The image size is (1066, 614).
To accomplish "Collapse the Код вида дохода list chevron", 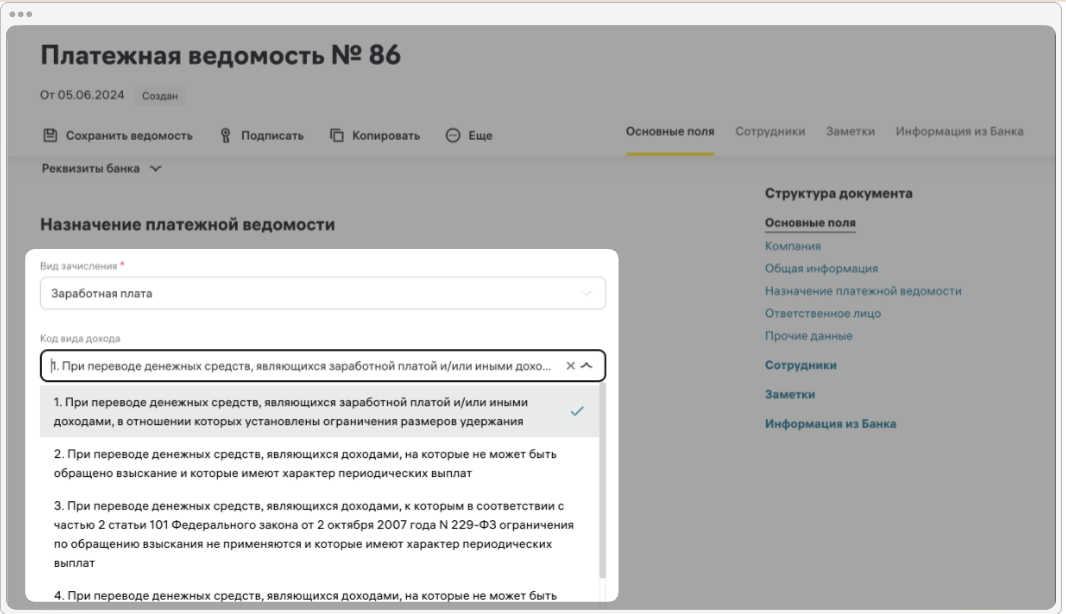I will click(587, 366).
